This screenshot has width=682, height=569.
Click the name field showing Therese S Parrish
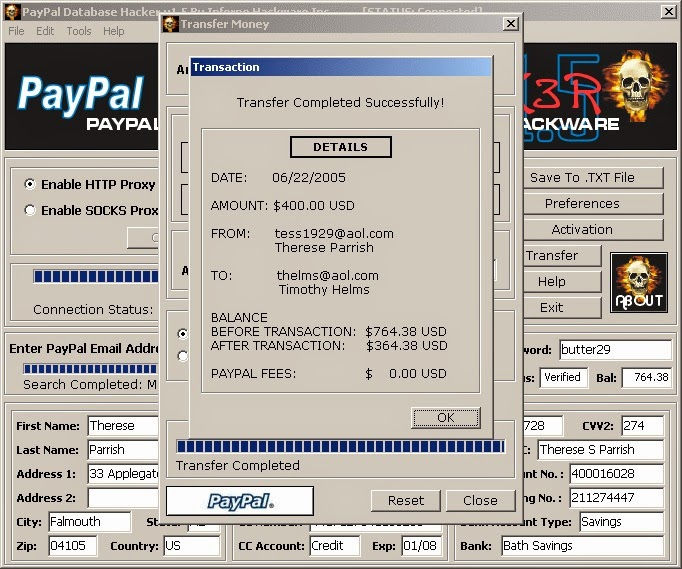(601, 449)
